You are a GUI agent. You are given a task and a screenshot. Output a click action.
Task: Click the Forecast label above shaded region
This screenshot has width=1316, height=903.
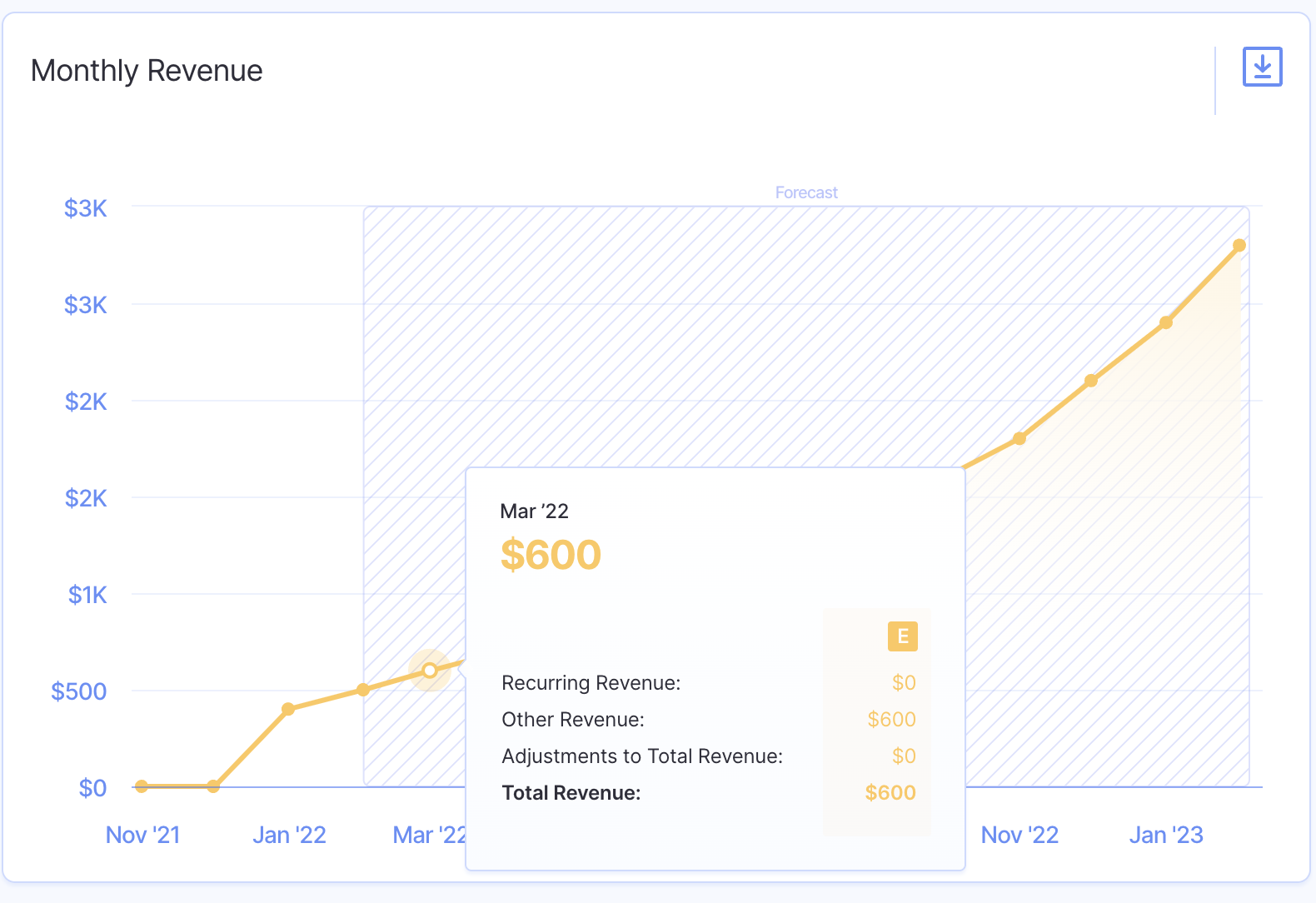point(805,192)
